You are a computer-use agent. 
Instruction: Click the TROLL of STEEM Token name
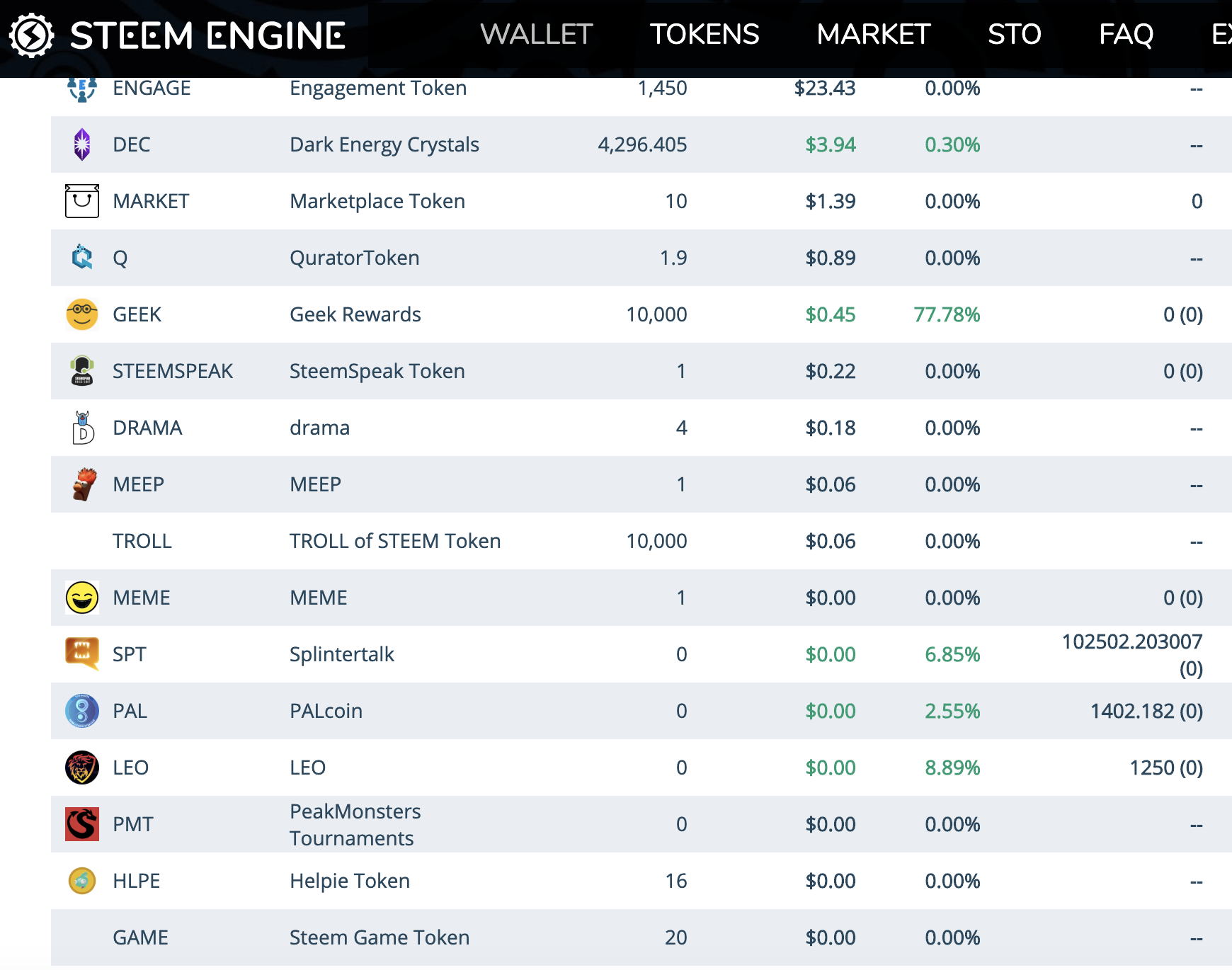point(395,541)
